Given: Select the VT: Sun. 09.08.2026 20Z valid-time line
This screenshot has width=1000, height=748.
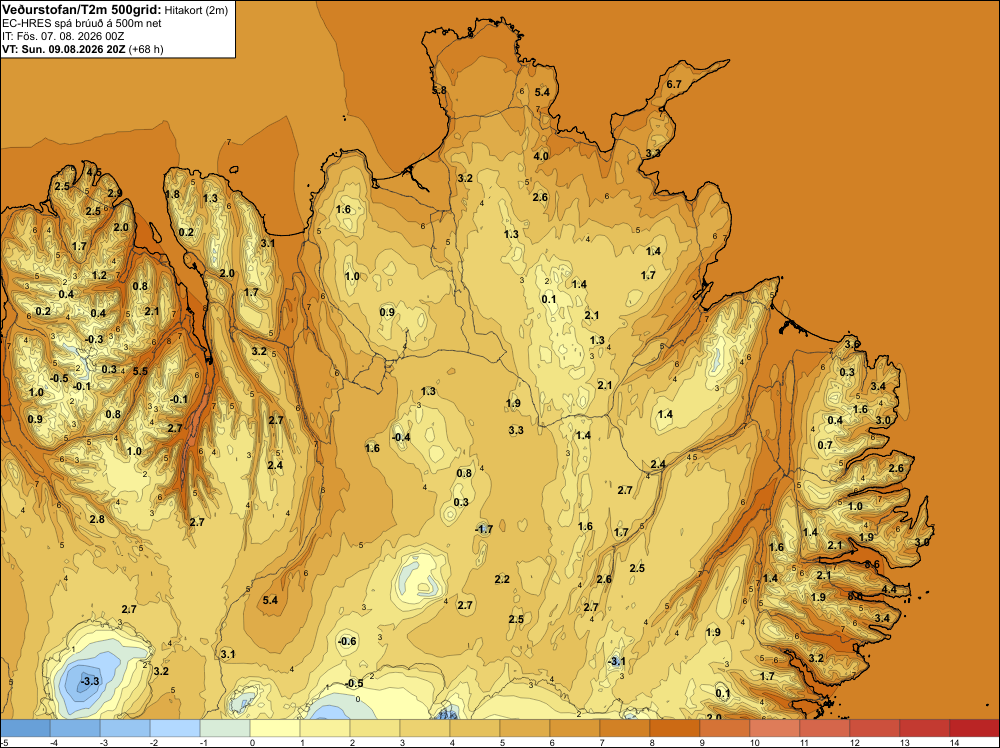Looking at the screenshot, I should pos(64,49).
